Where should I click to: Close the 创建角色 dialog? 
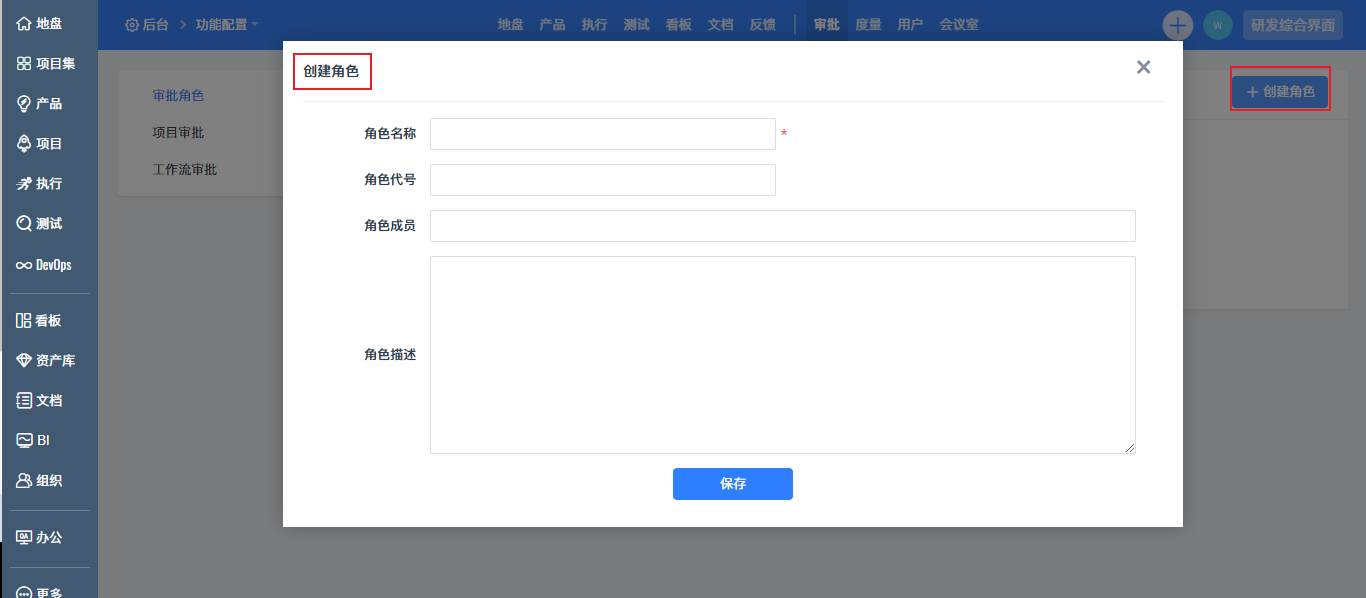[1144, 67]
